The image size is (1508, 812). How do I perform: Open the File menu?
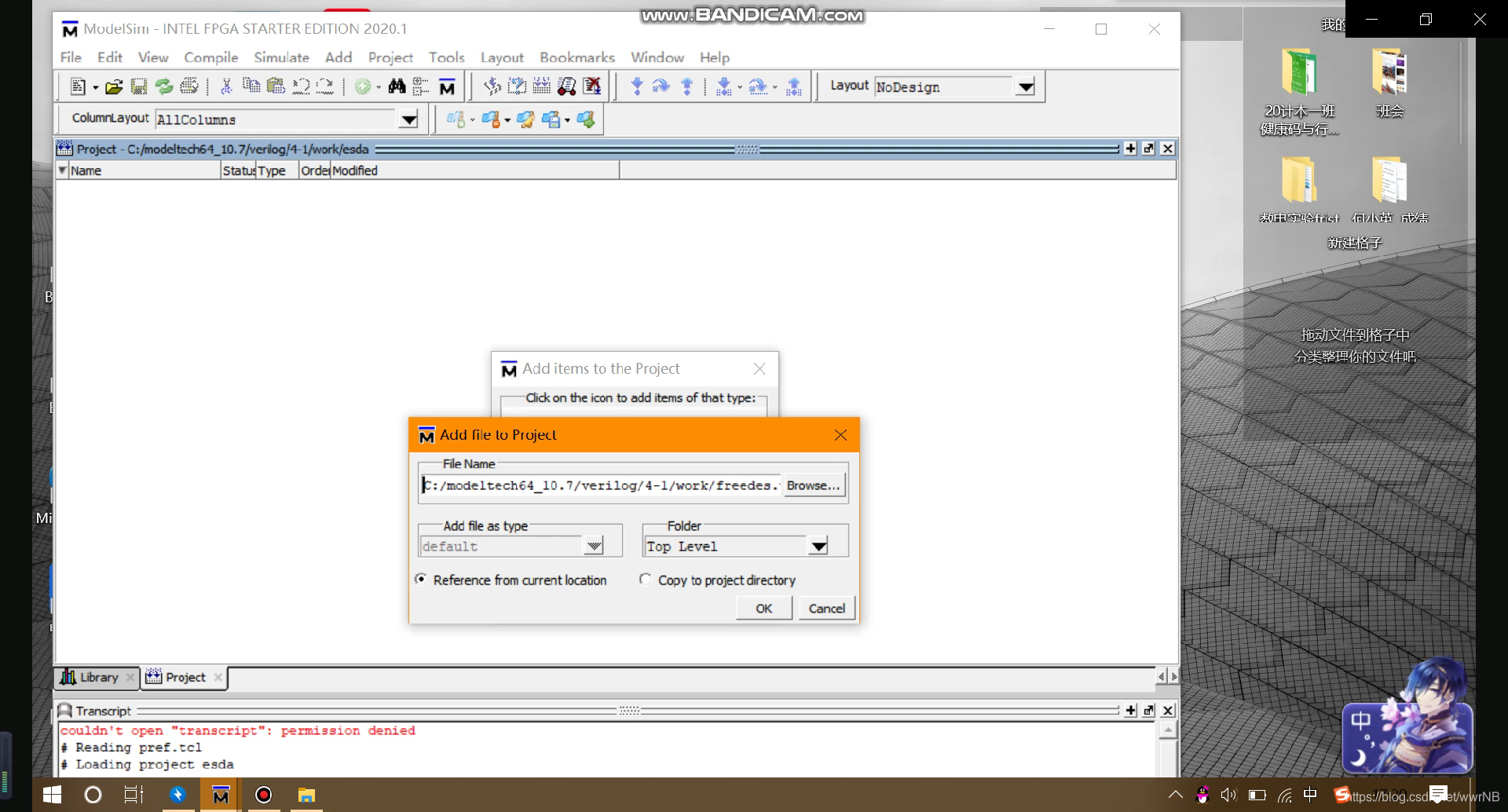point(71,57)
